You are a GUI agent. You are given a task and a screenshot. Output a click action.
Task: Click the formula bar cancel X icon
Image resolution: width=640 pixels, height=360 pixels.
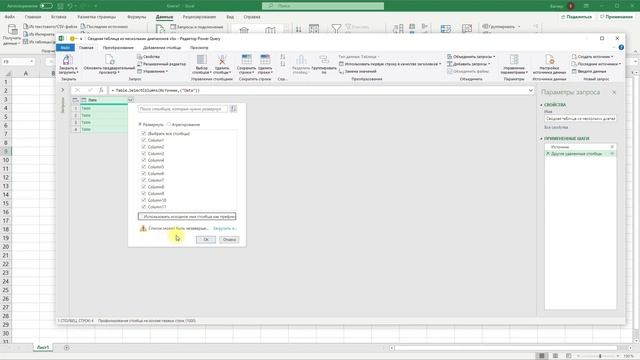[x=77, y=90]
